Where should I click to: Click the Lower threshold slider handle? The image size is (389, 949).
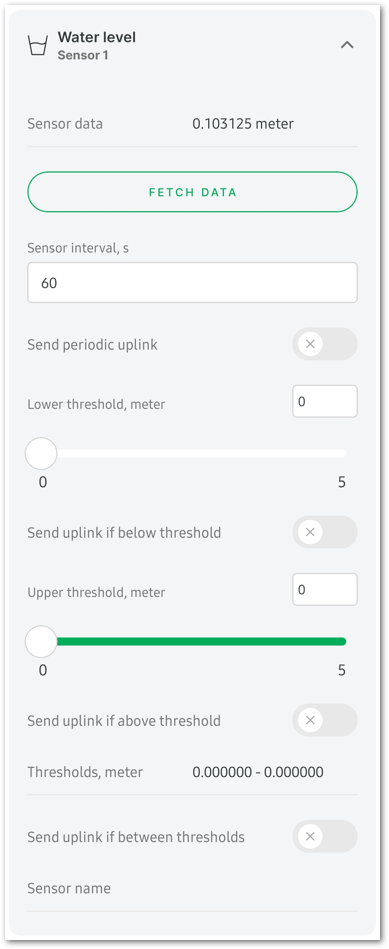(41, 453)
